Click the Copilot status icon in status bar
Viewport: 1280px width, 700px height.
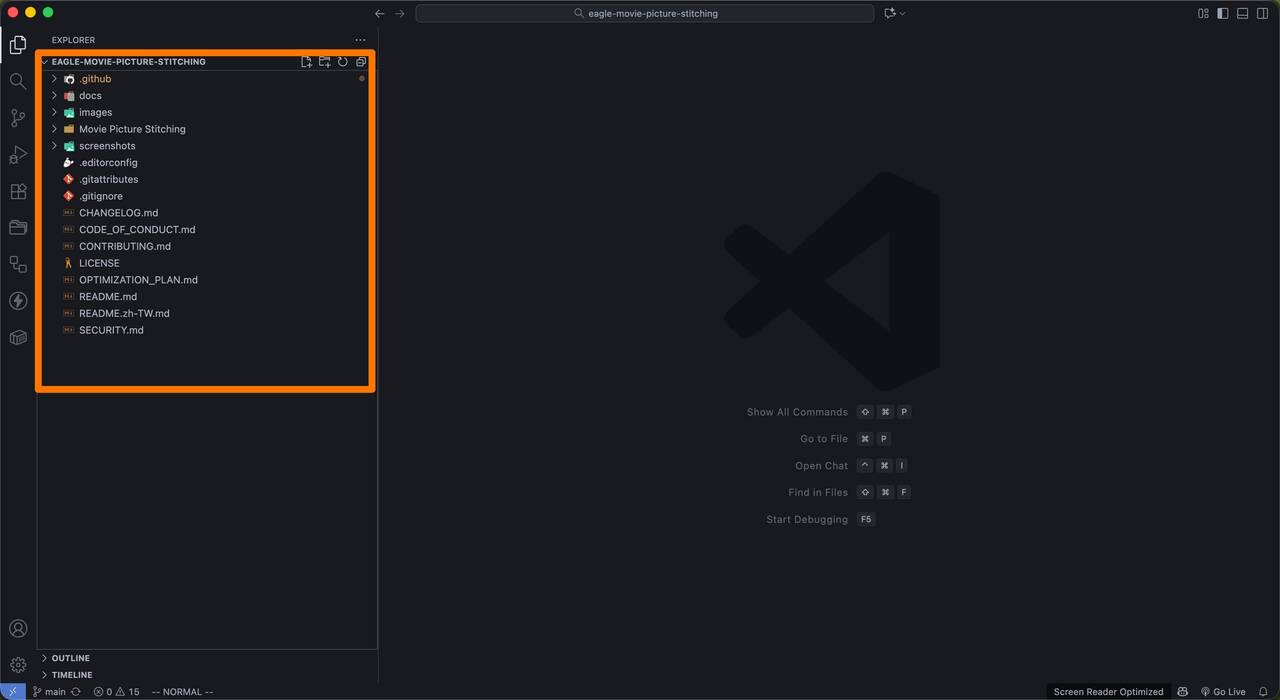pyautogui.click(x=1183, y=691)
